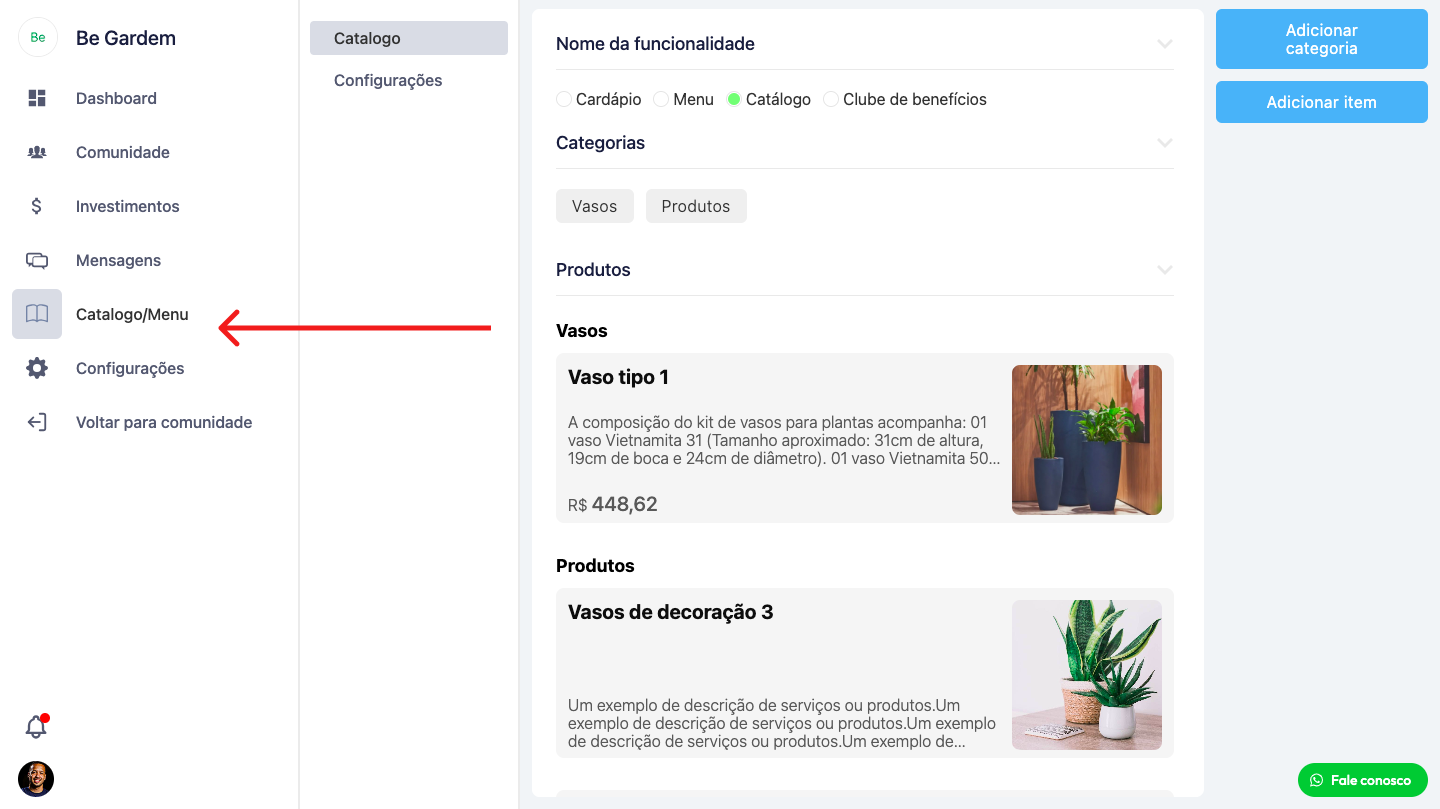Click the Vaso tipo 1 description text

(784, 441)
